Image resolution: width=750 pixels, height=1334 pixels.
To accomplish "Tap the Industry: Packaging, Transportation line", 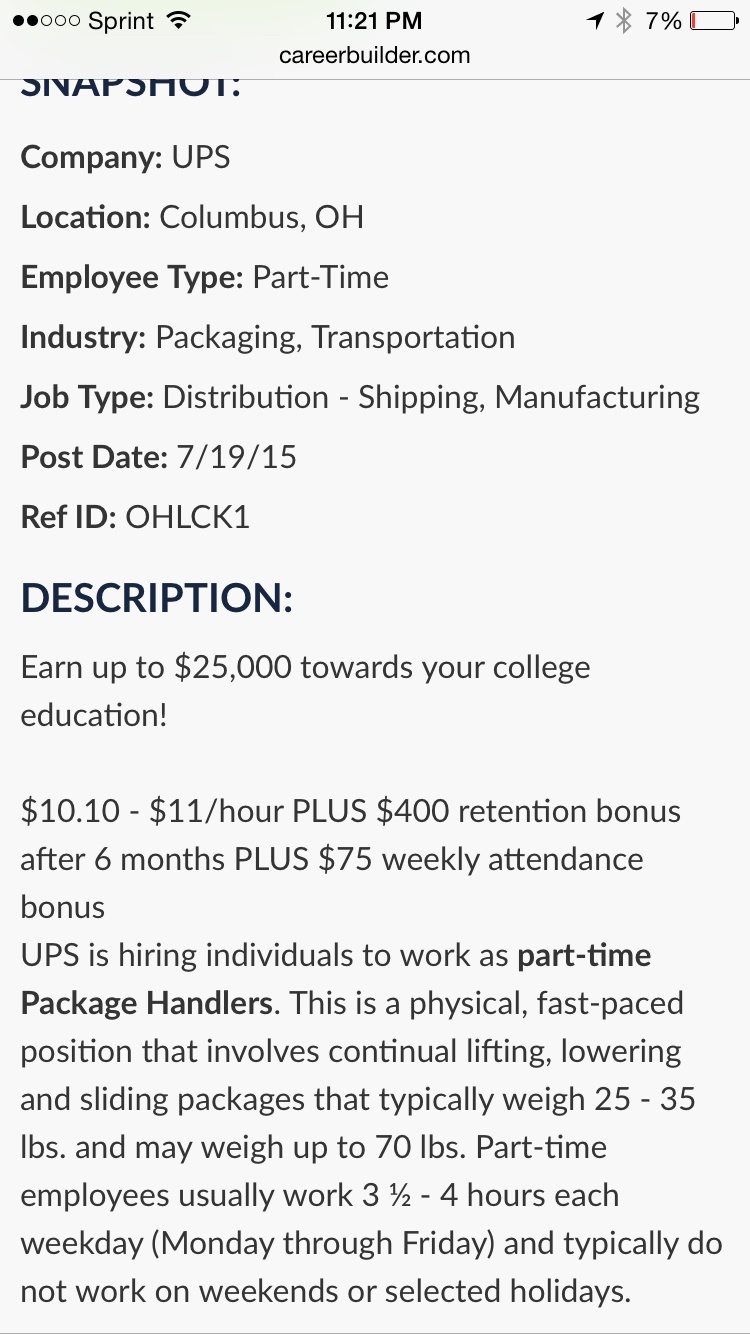I will (x=268, y=337).
